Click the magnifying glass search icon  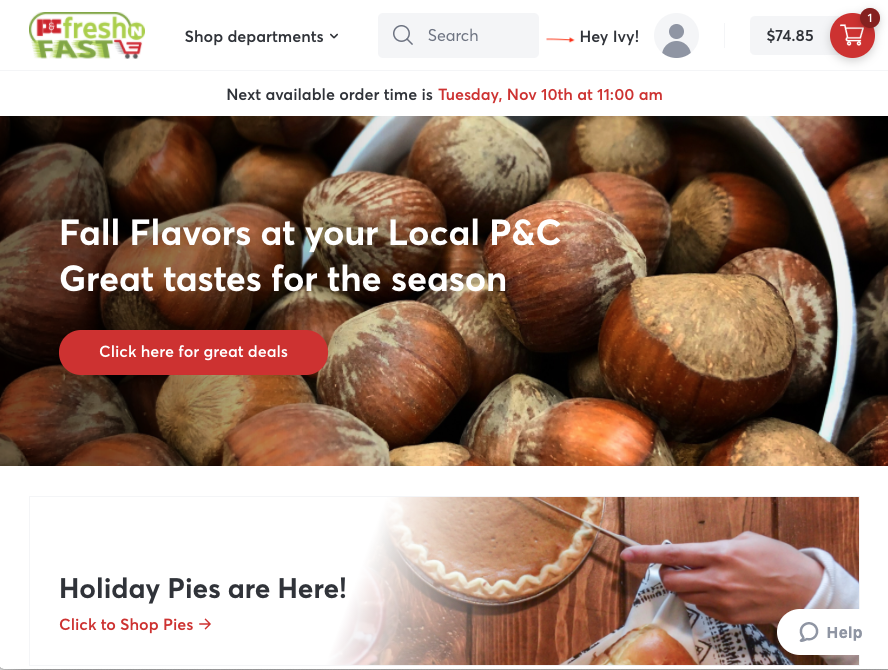[403, 35]
